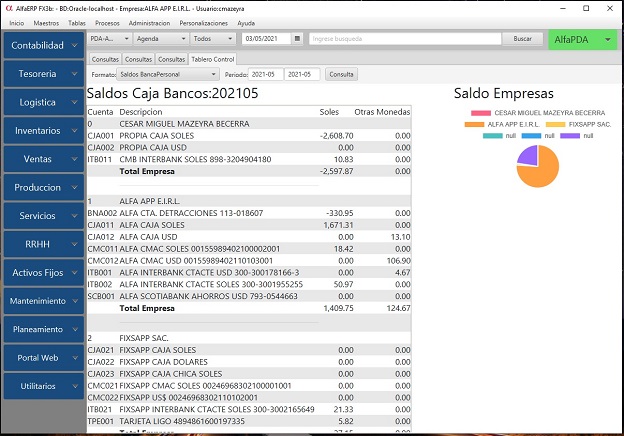Open the Inventarios sidebar section
The width and height of the screenshot is (624, 436).
[43, 130]
